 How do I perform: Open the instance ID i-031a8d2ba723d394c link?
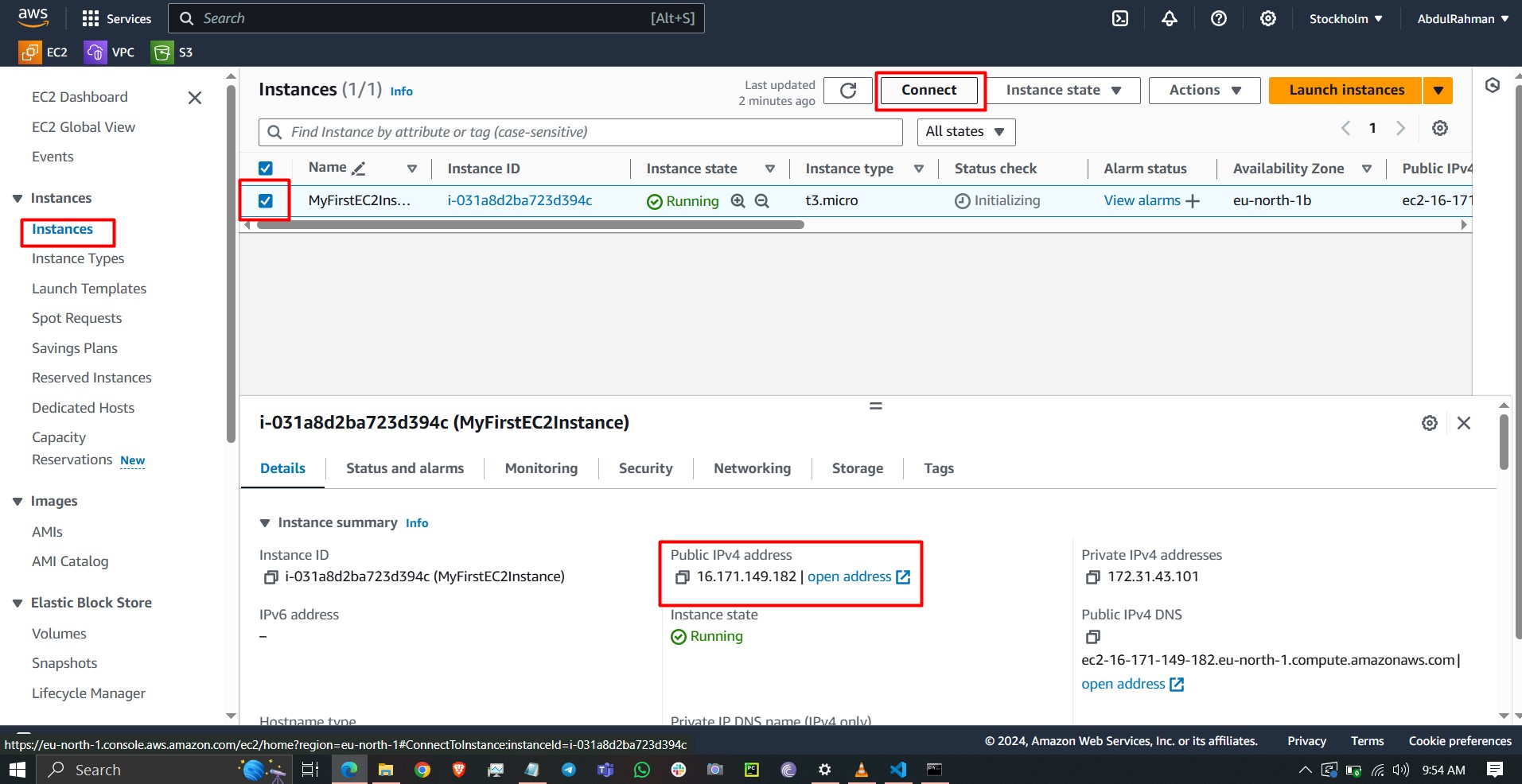[520, 201]
